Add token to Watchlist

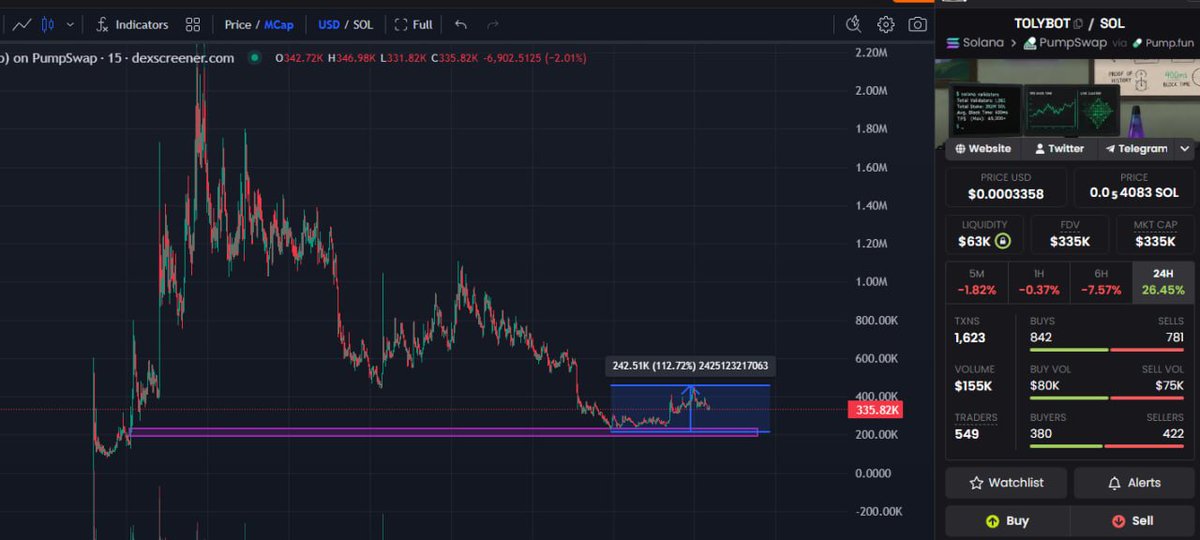tap(1006, 483)
